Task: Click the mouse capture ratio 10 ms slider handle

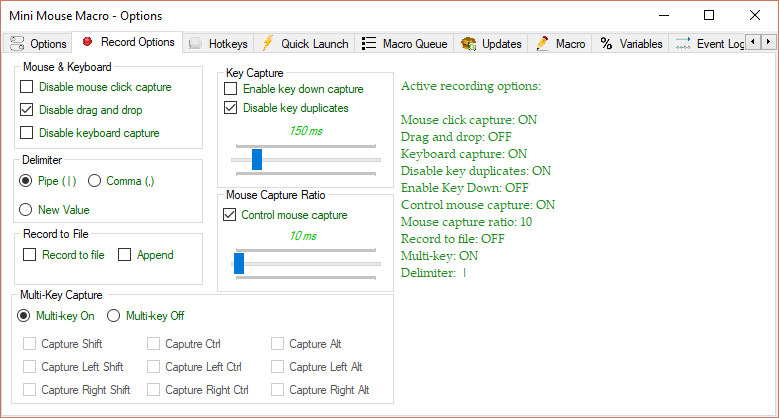Action: 239,263
